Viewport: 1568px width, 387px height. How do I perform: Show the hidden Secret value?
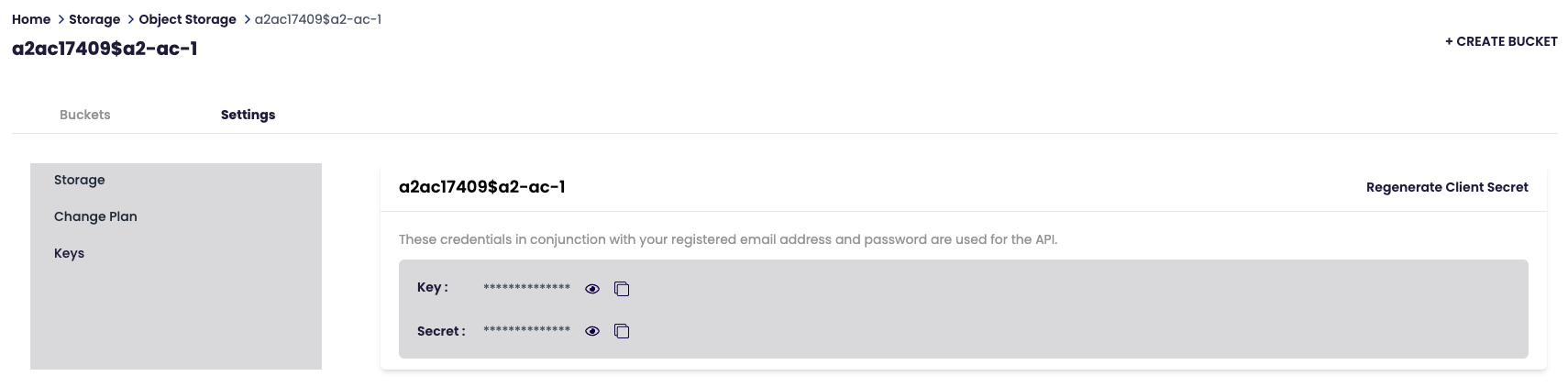(592, 331)
